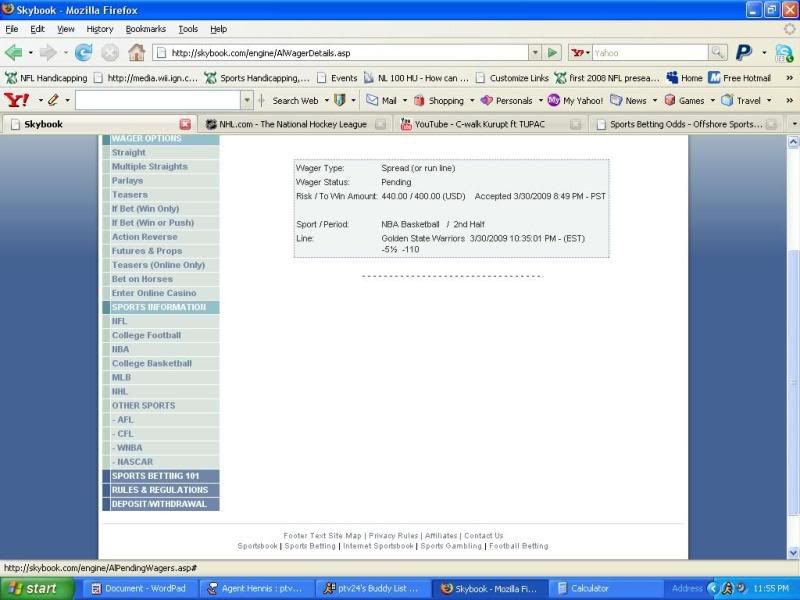
Task: Open RULES & REGULATIONS section
Action: pyautogui.click(x=160, y=490)
